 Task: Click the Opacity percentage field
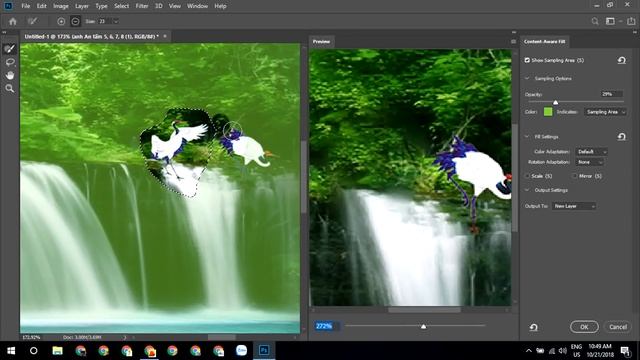(x=611, y=94)
